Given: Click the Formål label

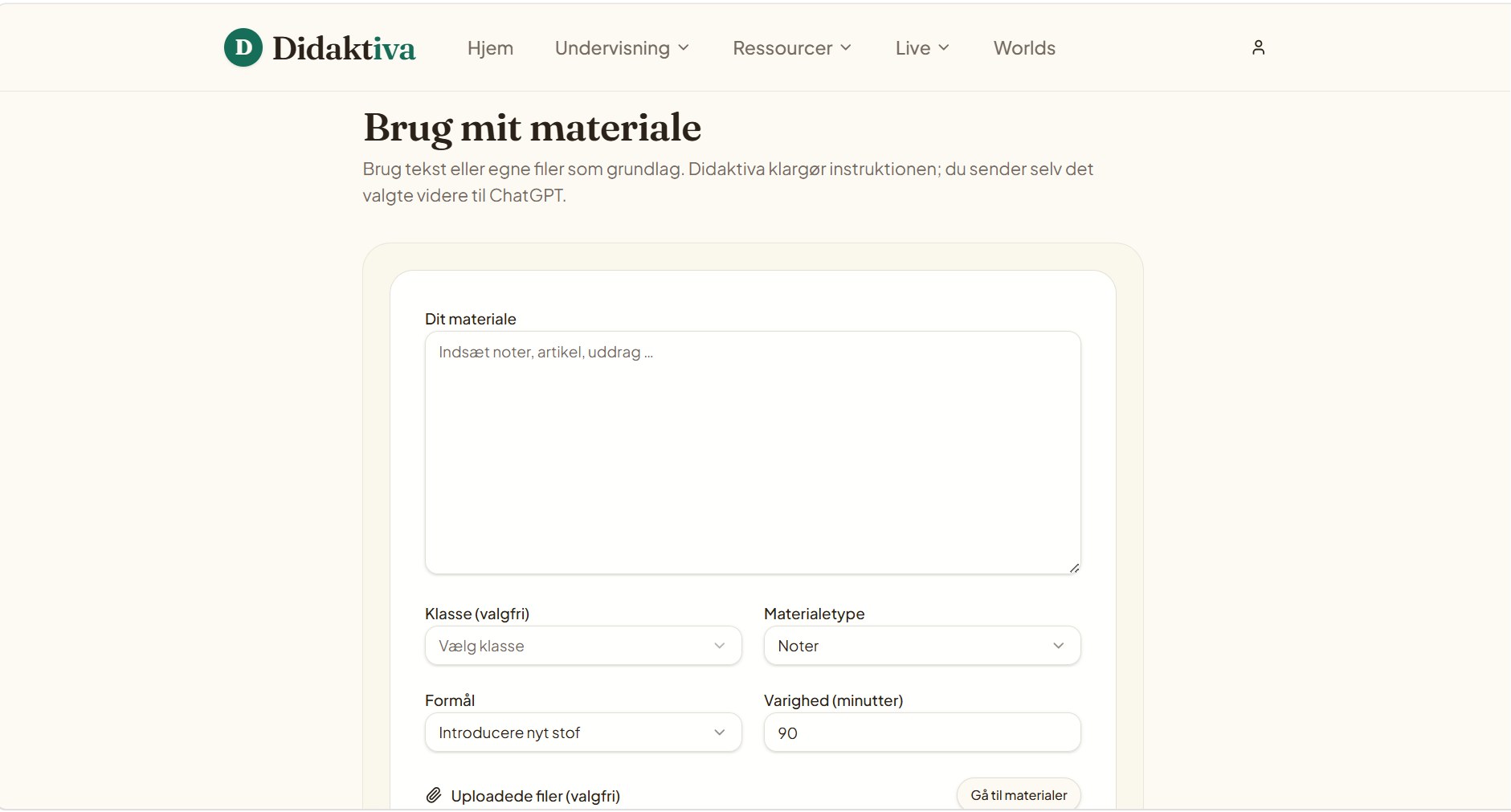Looking at the screenshot, I should point(450,700).
